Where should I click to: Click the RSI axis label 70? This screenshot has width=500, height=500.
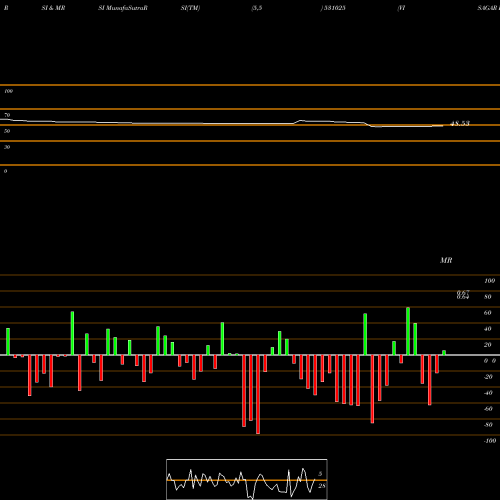coord(7,115)
